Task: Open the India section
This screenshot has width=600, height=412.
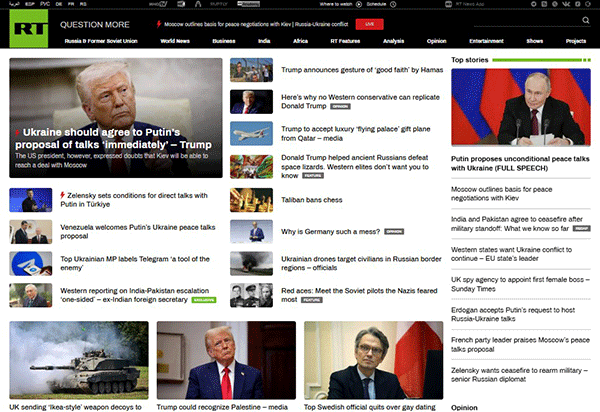Action: (x=264, y=41)
